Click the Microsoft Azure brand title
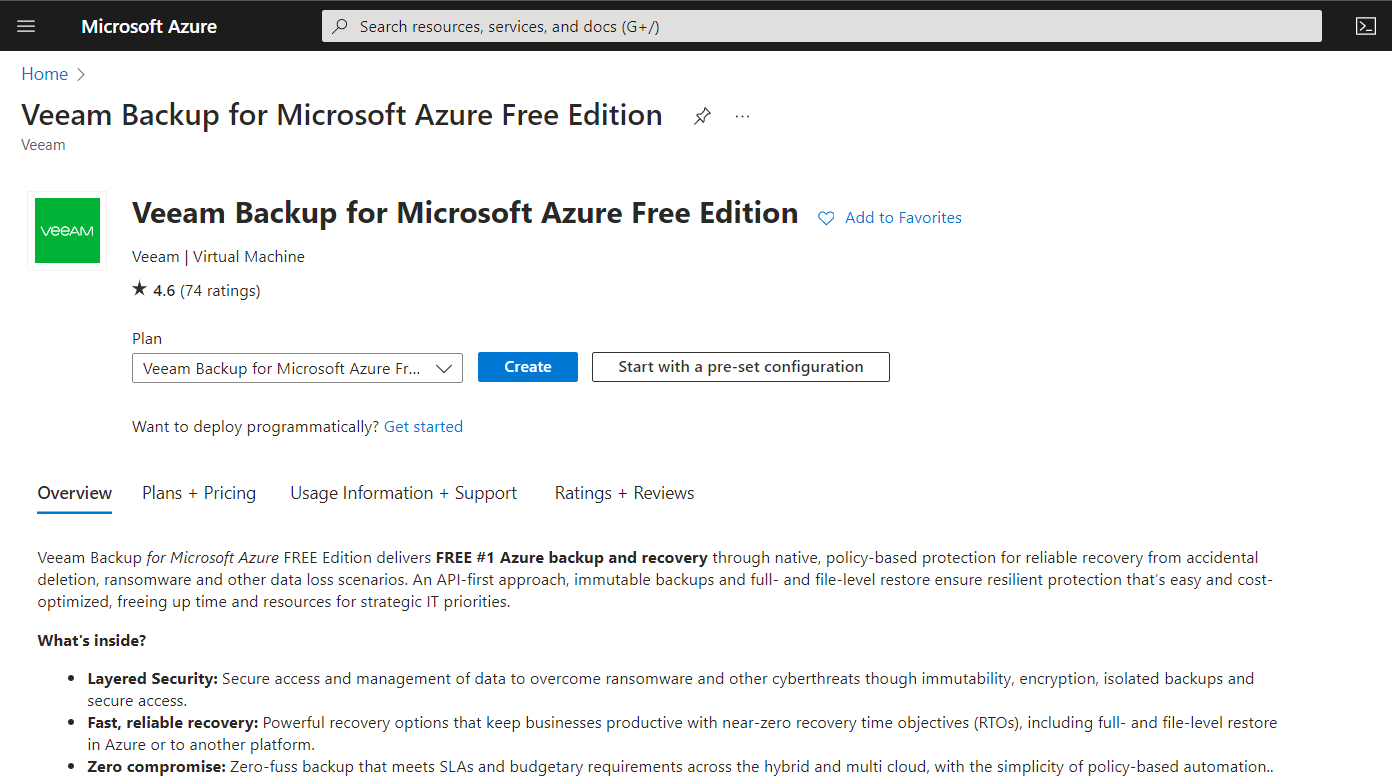 click(149, 27)
